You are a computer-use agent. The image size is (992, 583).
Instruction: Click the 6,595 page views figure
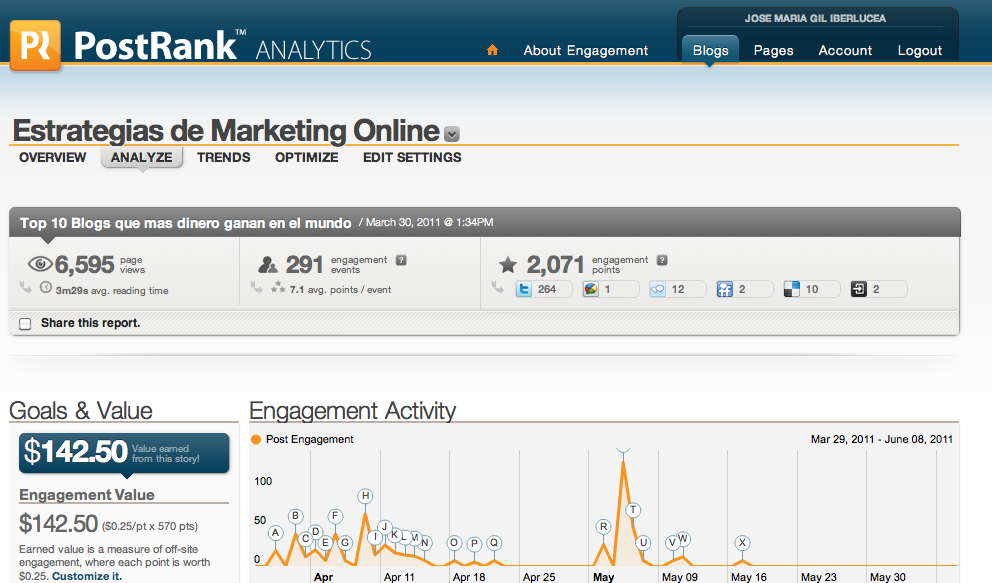(x=84, y=264)
